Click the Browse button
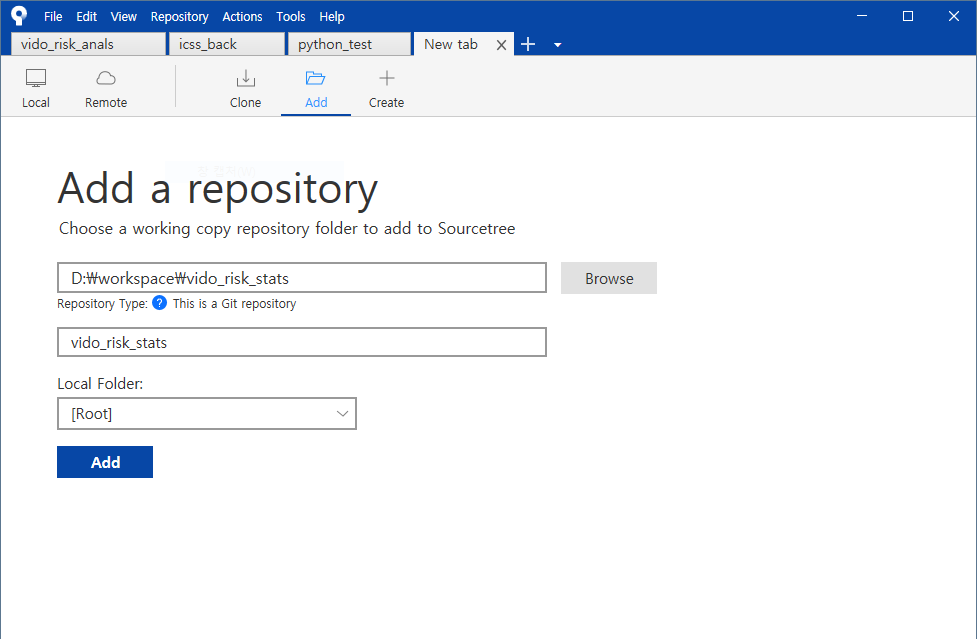977x640 pixels. pos(609,278)
